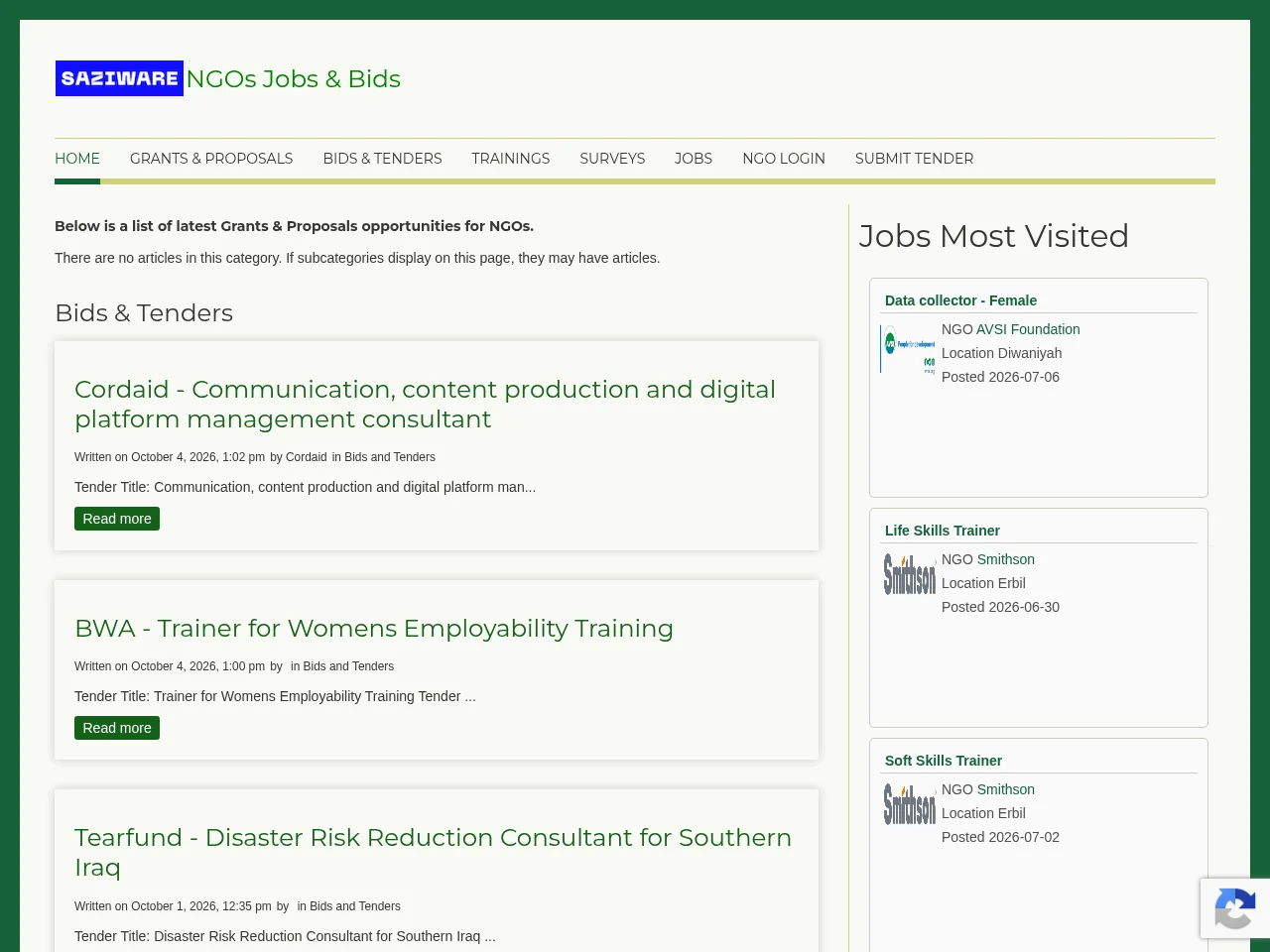Select the SURVEYS menu item
The image size is (1270, 952).
point(612,159)
